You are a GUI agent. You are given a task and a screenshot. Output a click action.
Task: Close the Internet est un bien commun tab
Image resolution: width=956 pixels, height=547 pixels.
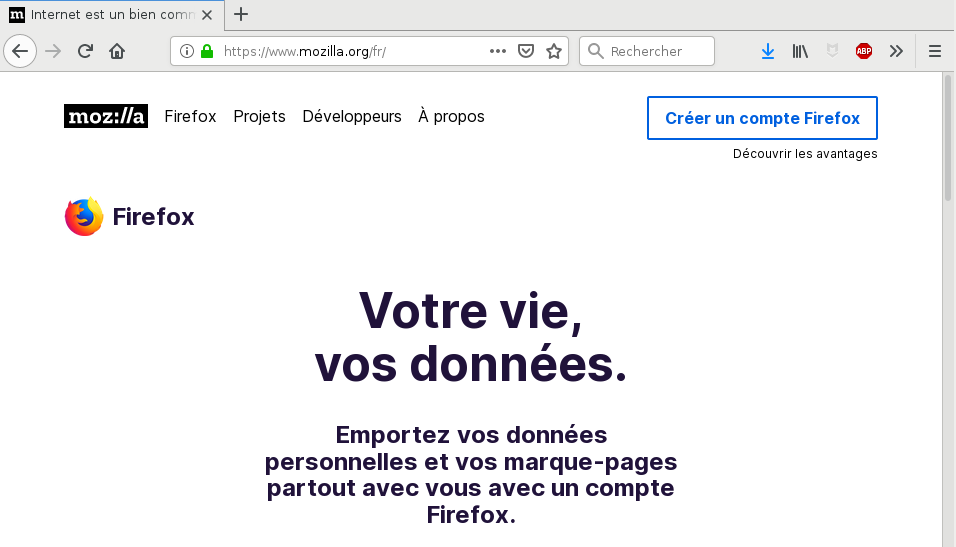click(x=207, y=15)
